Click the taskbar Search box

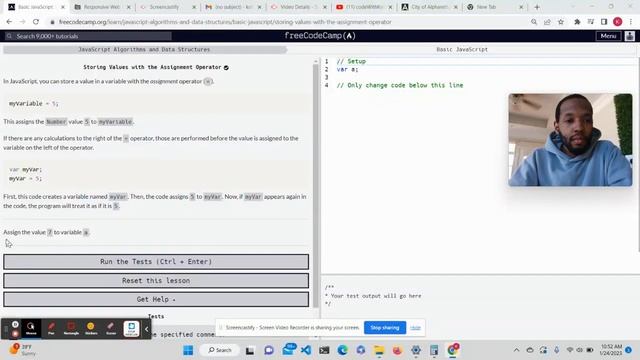coord(220,350)
